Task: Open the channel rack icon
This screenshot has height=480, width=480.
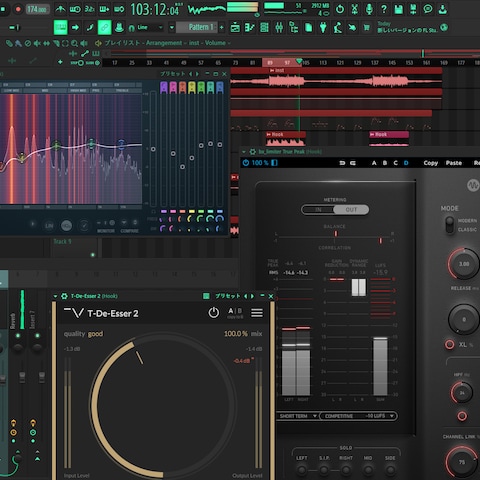Action: [x=264, y=27]
